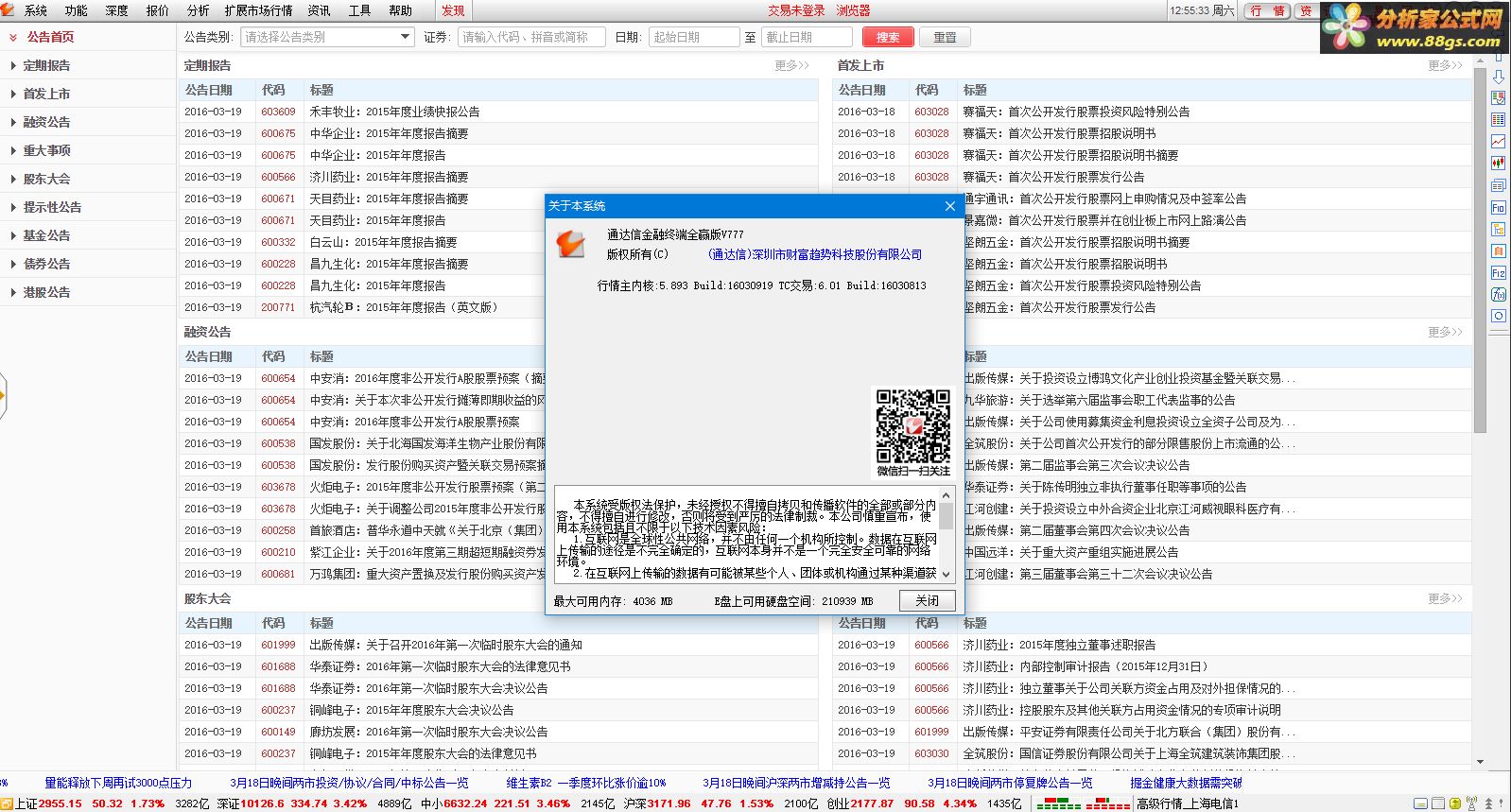This screenshot has width=1511, height=812.
Task: Expand 基金公告 in left sidebar
Action: click(46, 235)
